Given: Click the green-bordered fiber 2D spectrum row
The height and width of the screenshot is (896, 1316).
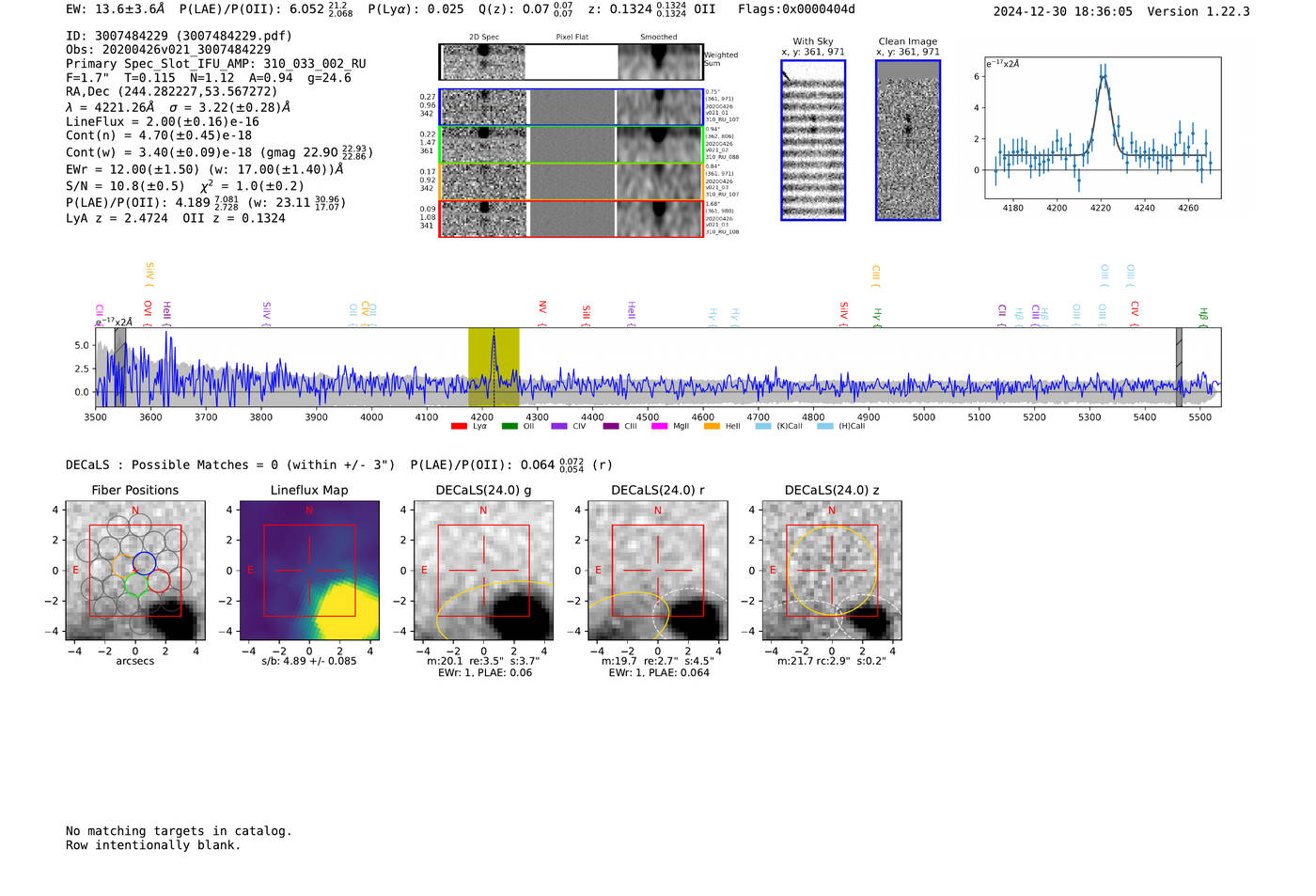Looking at the screenshot, I should (572, 145).
